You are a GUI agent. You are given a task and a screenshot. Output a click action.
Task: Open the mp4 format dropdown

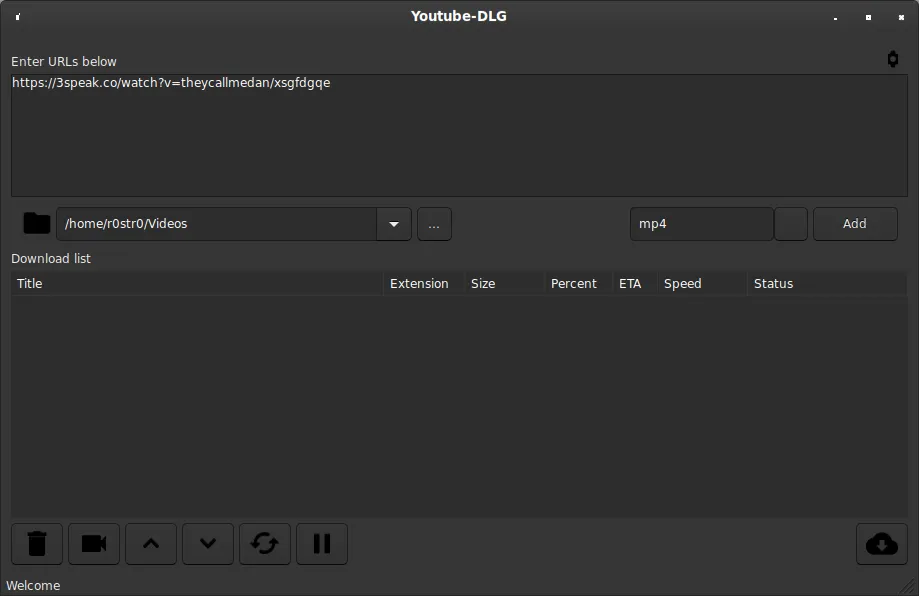point(702,224)
